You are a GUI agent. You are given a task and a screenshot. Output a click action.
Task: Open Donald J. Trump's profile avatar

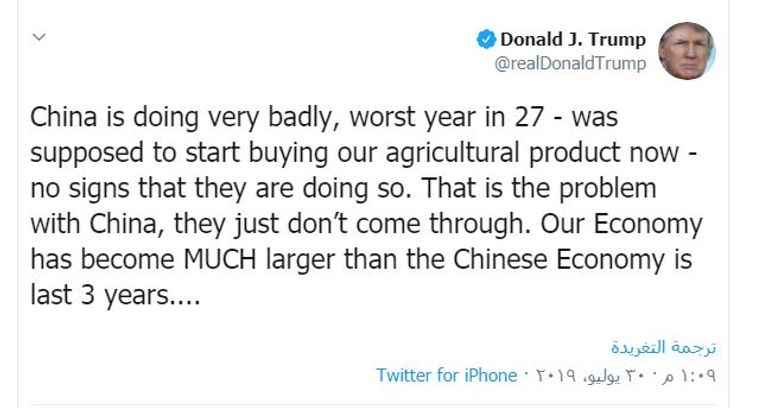click(688, 50)
